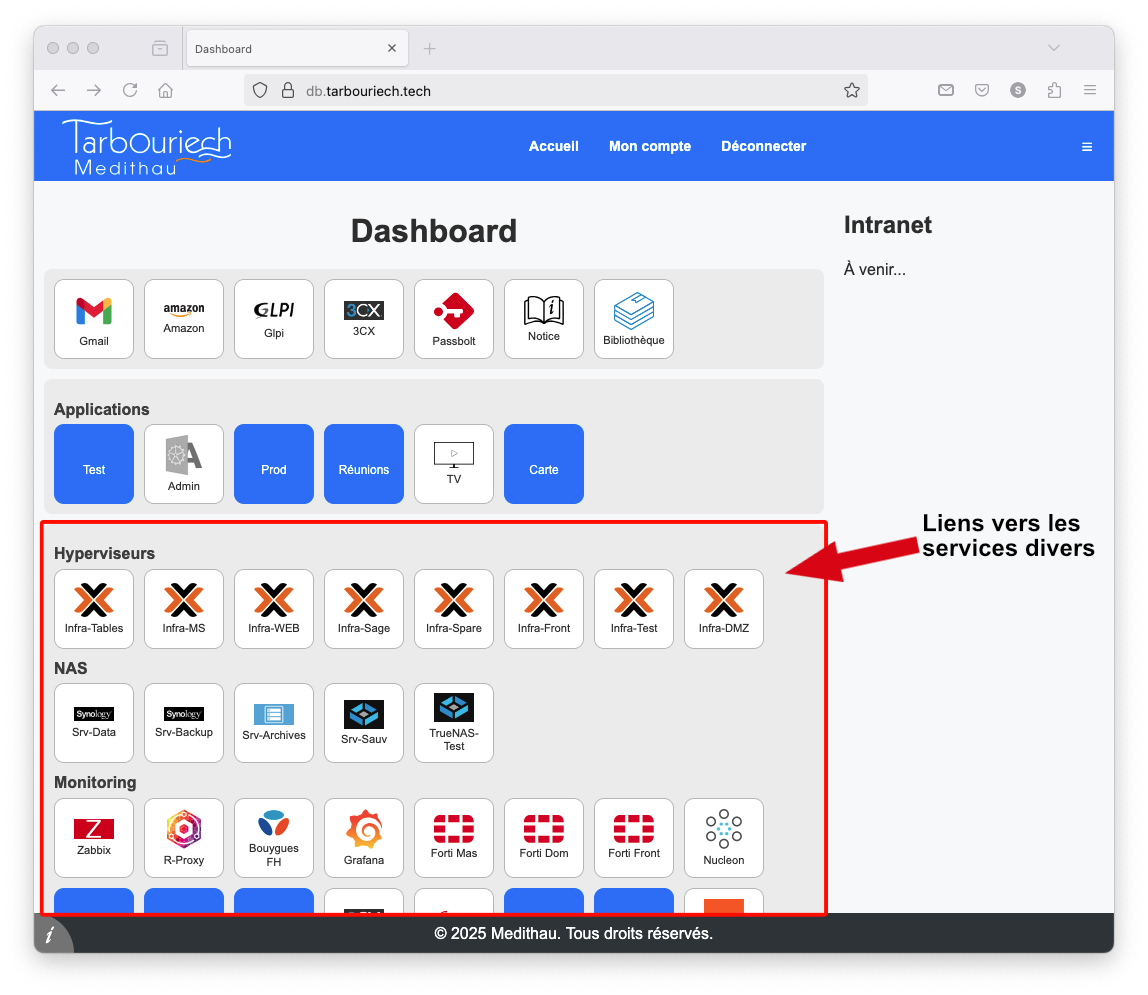This screenshot has width=1148, height=995.
Task: Launch the GLPI tile
Action: click(x=274, y=318)
